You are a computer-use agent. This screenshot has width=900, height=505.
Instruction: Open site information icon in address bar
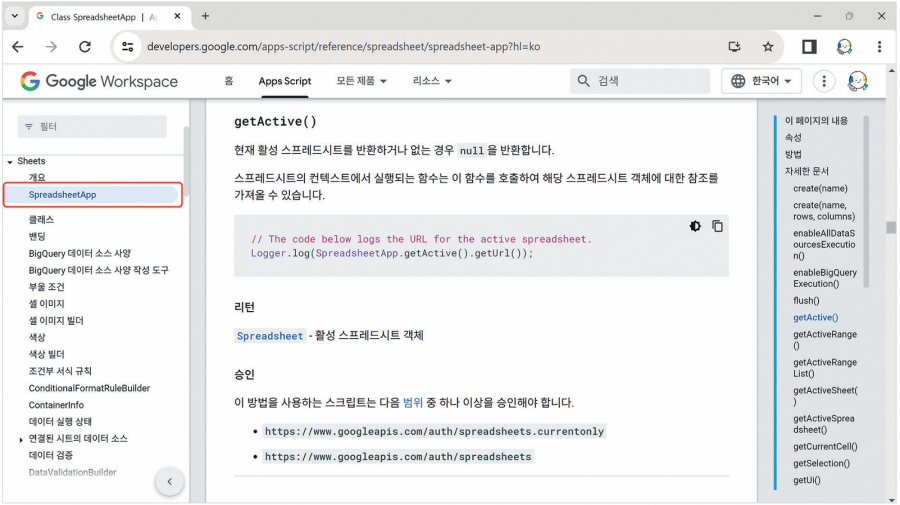coord(127,47)
